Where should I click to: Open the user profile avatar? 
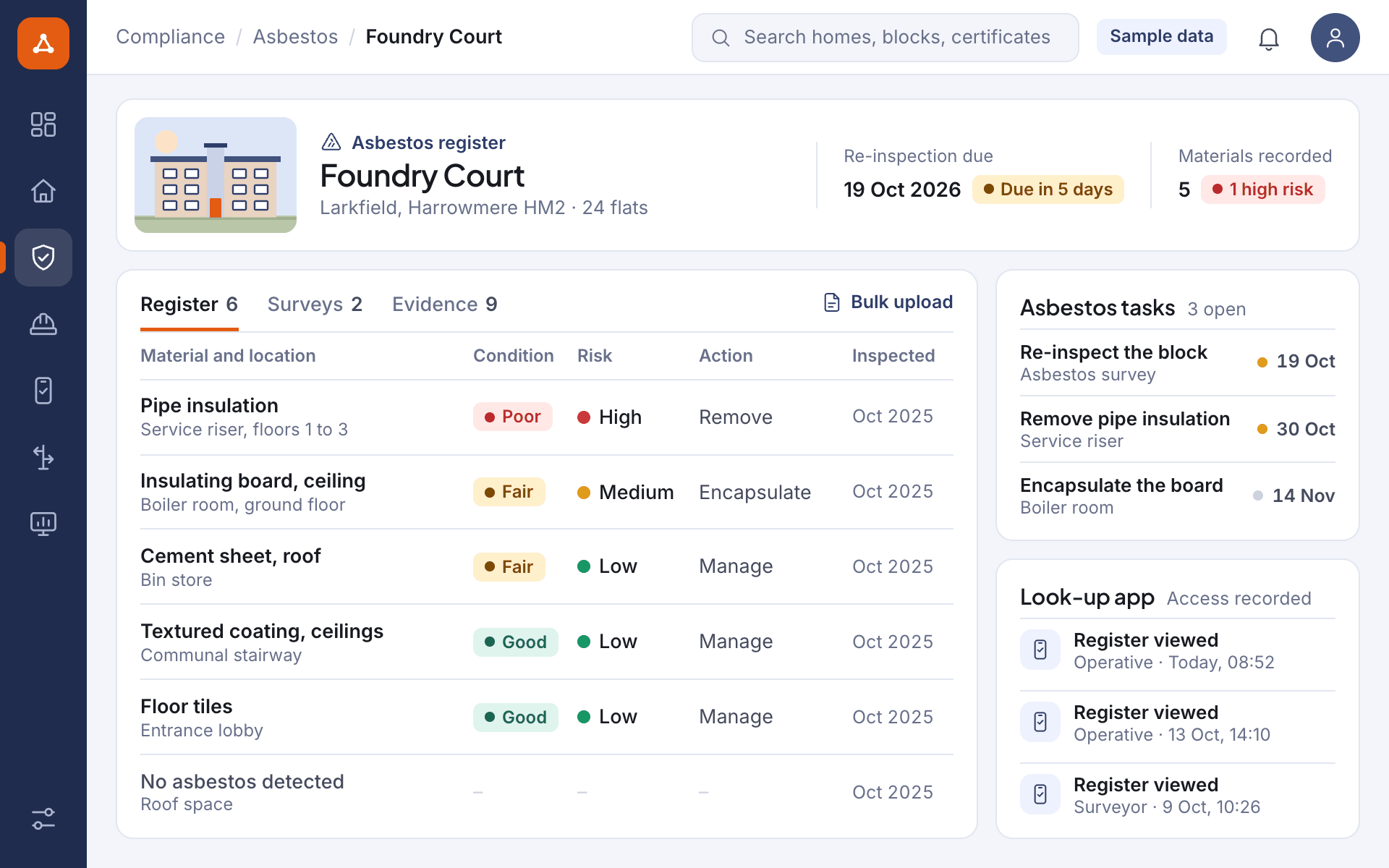click(x=1335, y=38)
